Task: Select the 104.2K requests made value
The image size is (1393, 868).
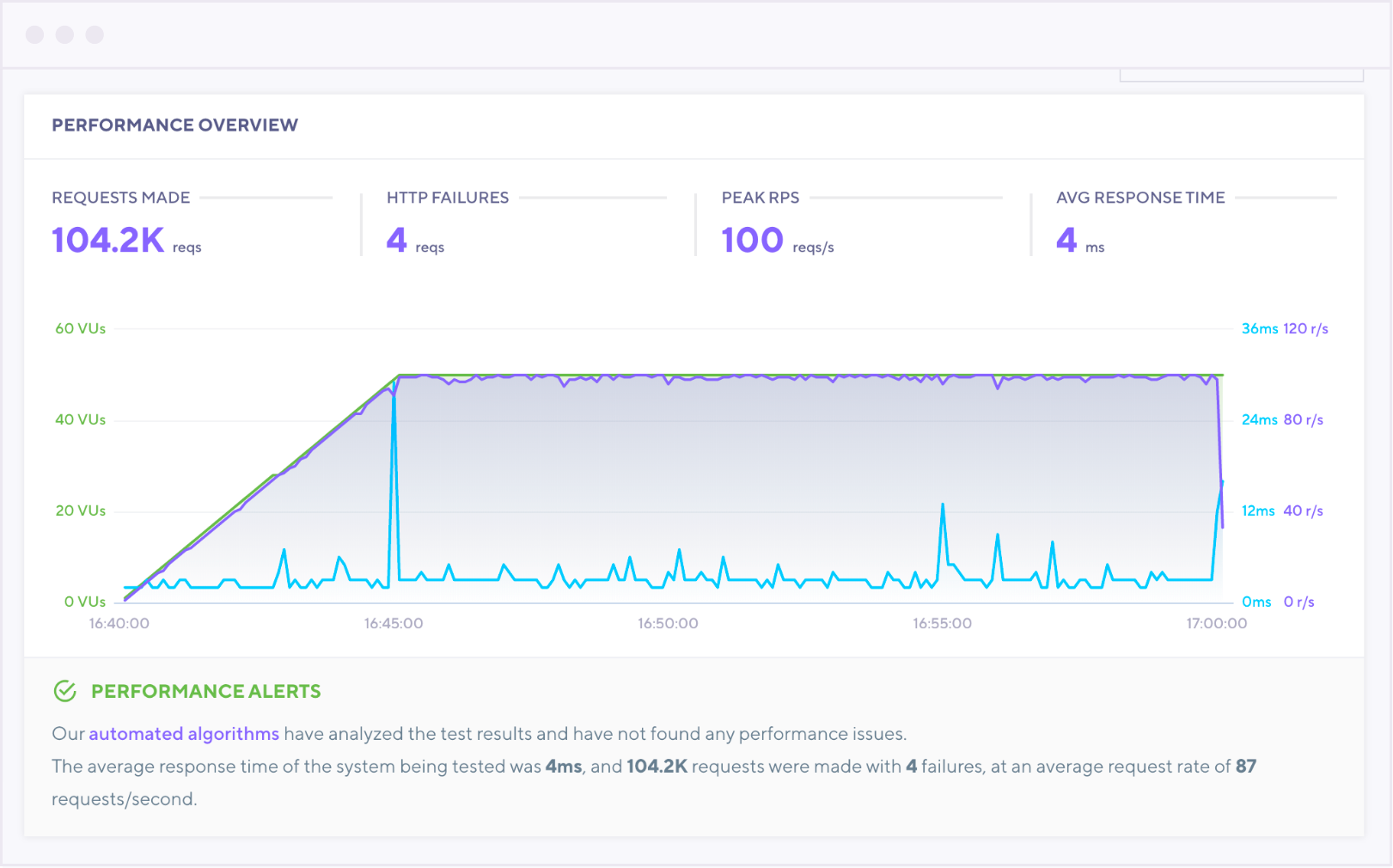Action: (108, 241)
